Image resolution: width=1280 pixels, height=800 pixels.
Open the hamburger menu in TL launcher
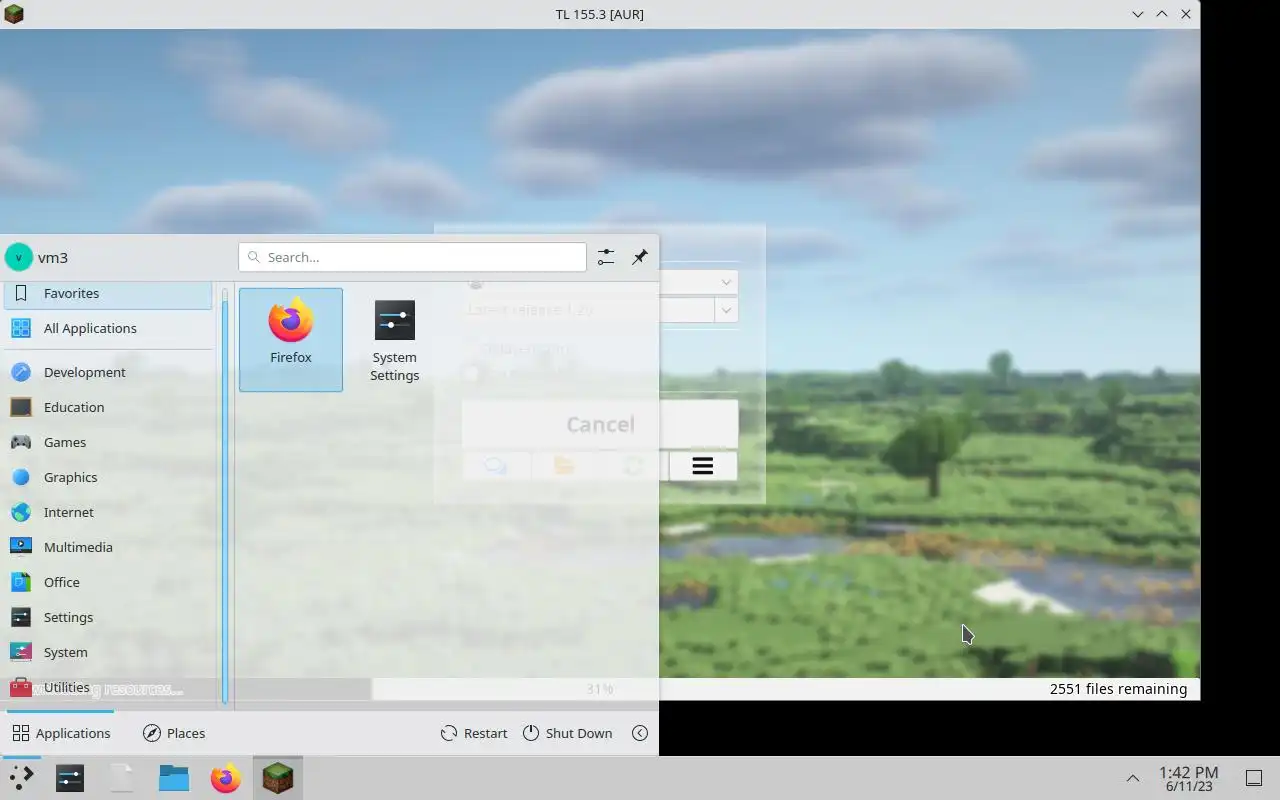[702, 466]
